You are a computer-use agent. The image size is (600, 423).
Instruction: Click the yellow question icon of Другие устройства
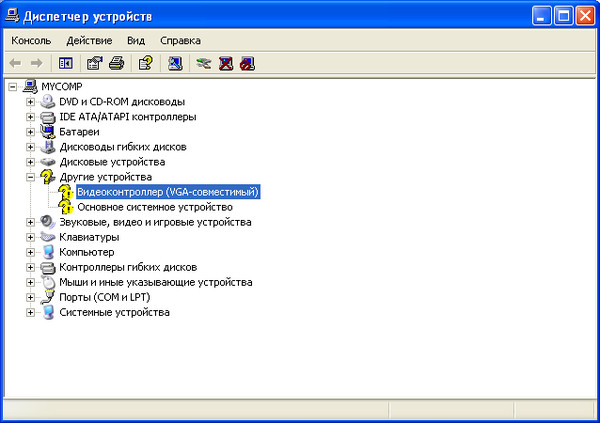(48, 177)
